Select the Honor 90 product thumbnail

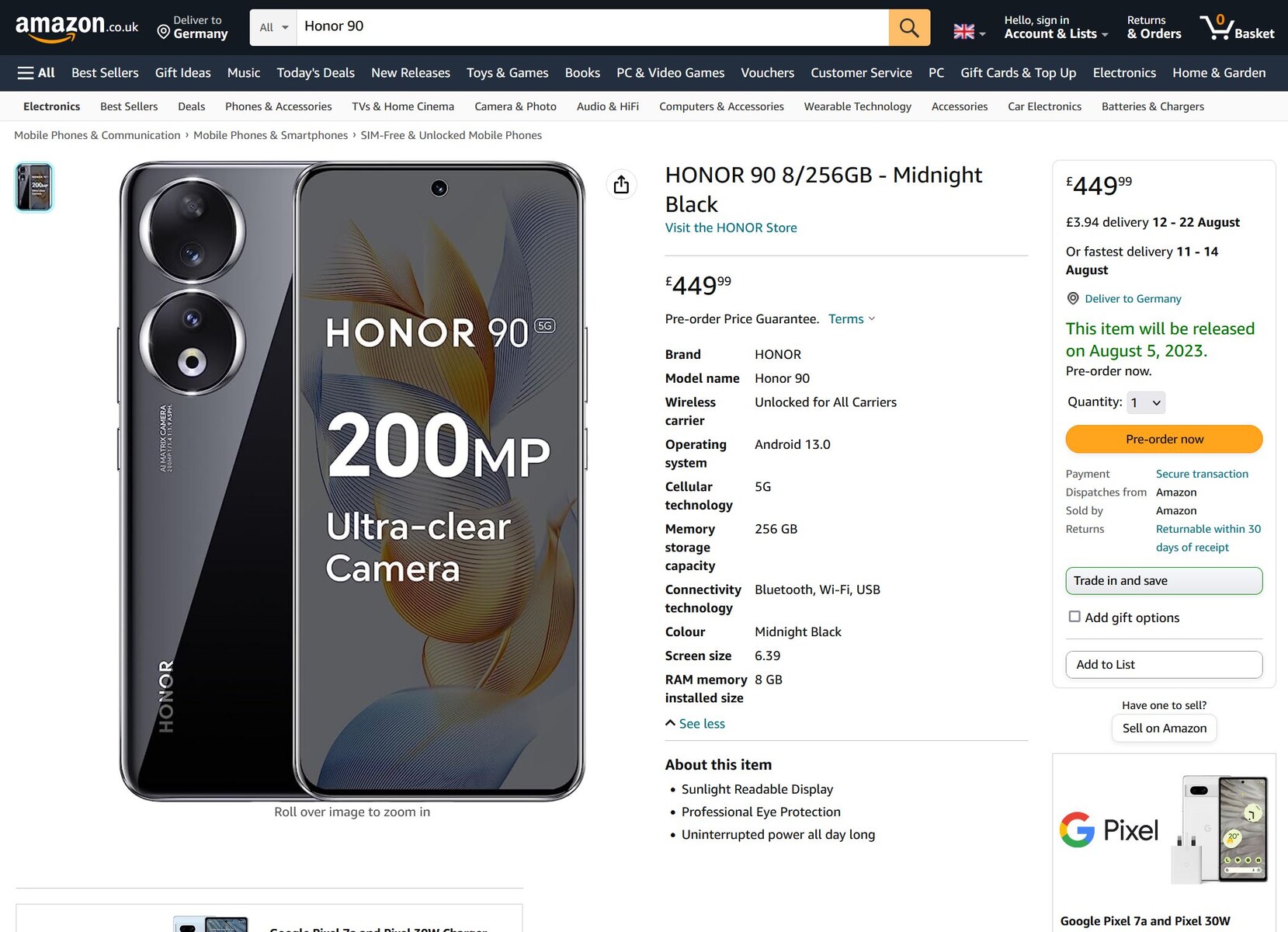click(x=34, y=187)
